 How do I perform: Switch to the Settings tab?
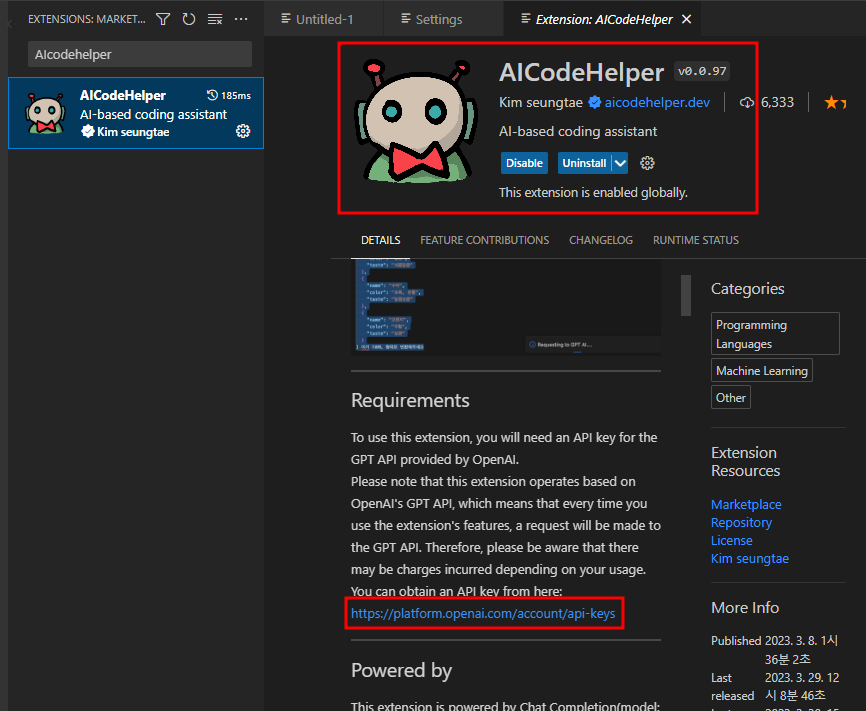coord(432,19)
